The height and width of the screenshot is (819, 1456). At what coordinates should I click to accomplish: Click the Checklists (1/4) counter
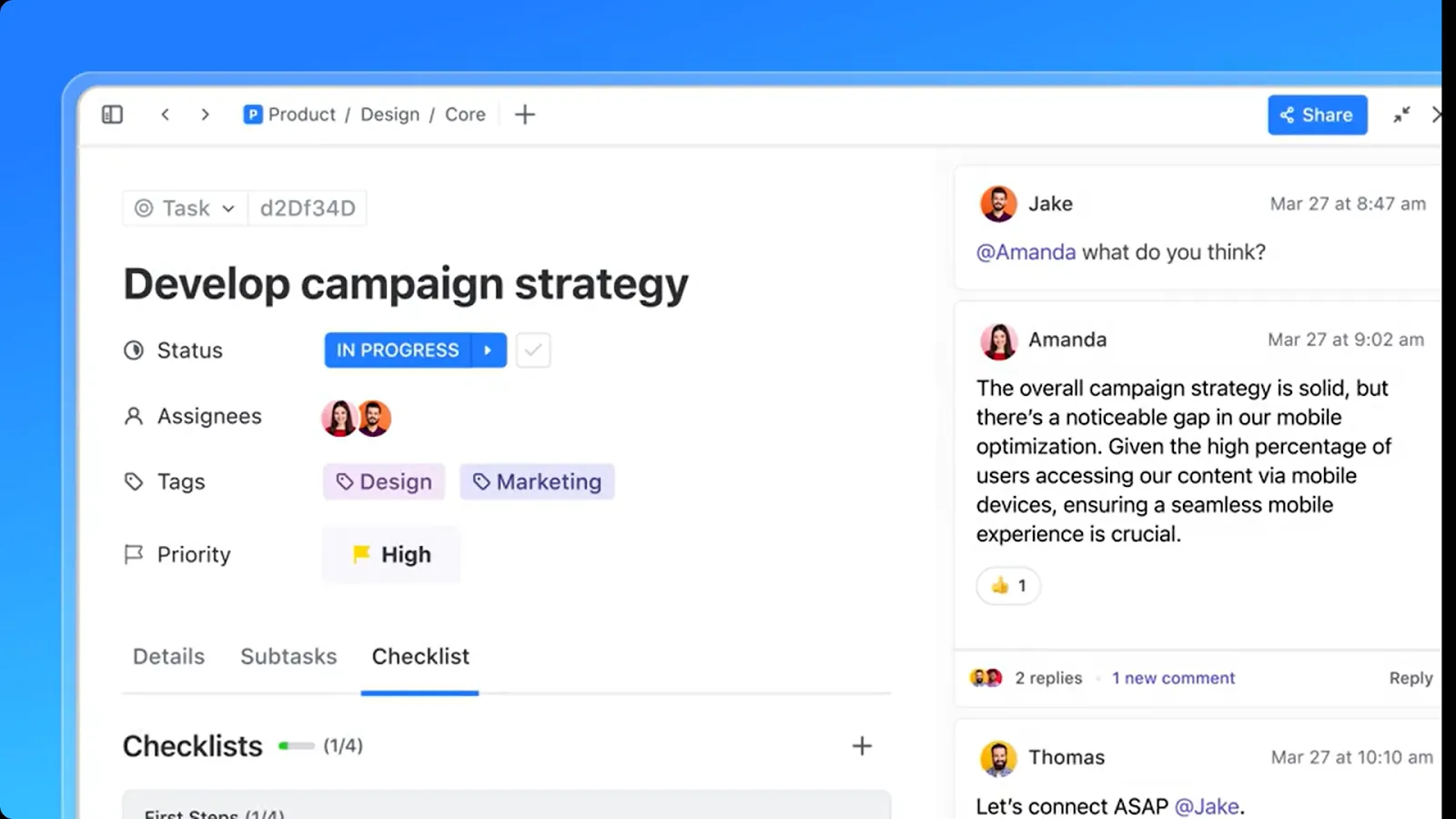[343, 746]
